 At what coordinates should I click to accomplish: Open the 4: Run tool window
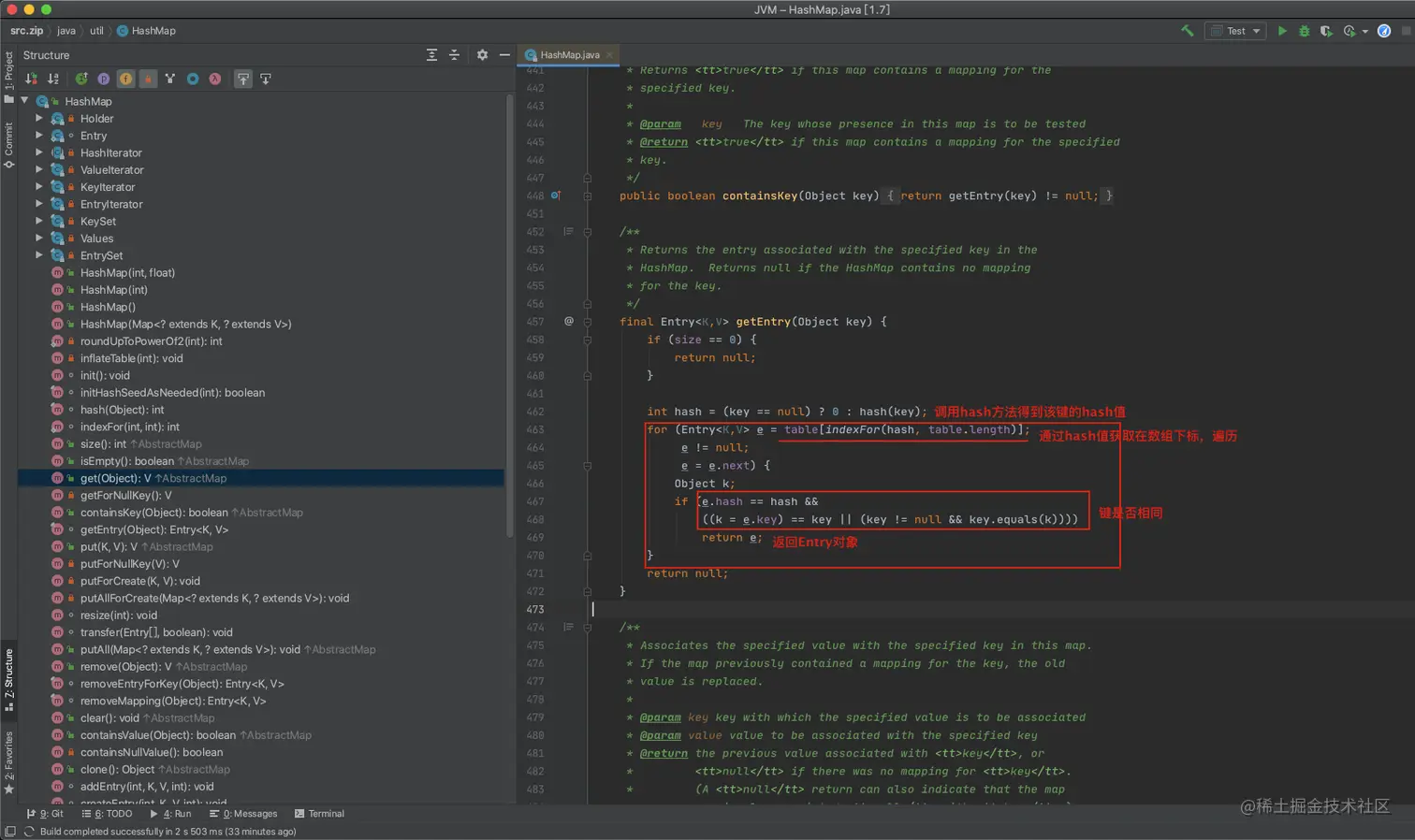coord(170,814)
